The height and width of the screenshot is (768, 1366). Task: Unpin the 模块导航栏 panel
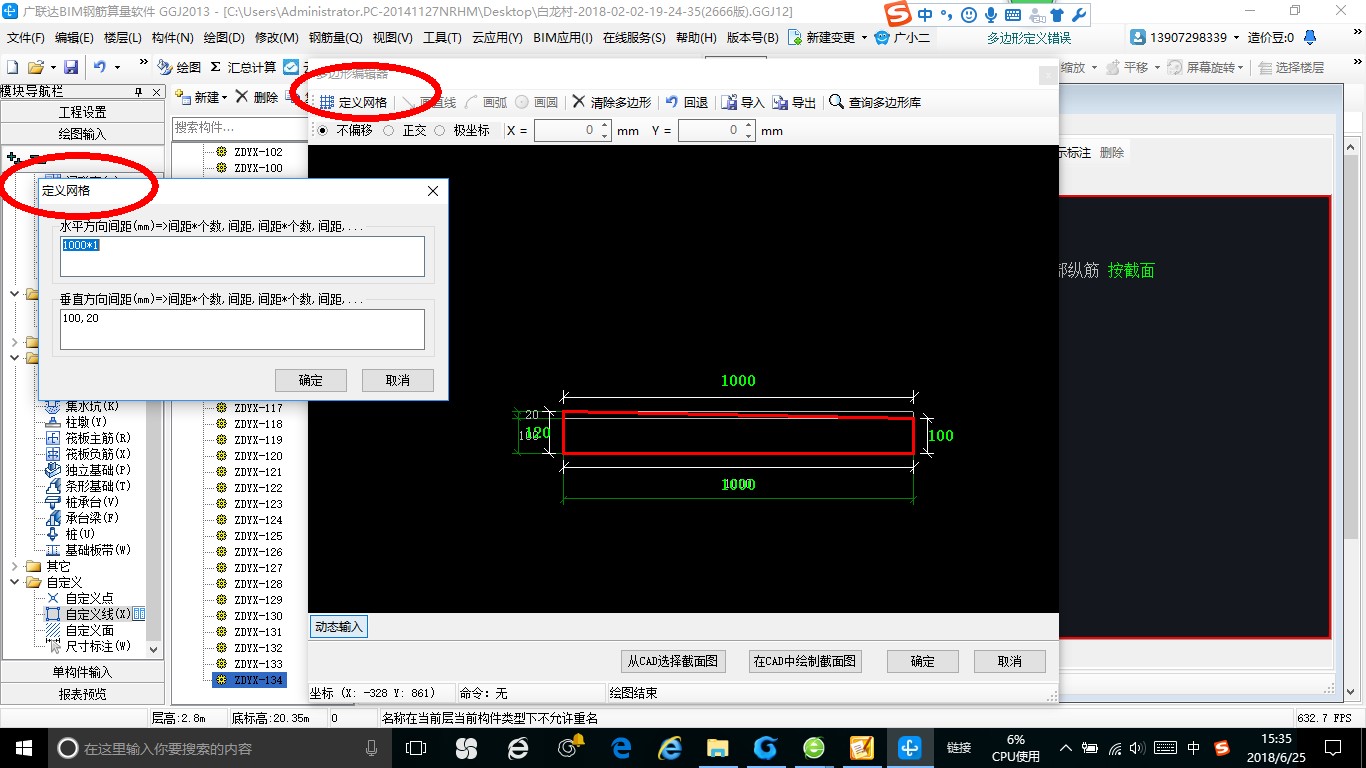(138, 92)
